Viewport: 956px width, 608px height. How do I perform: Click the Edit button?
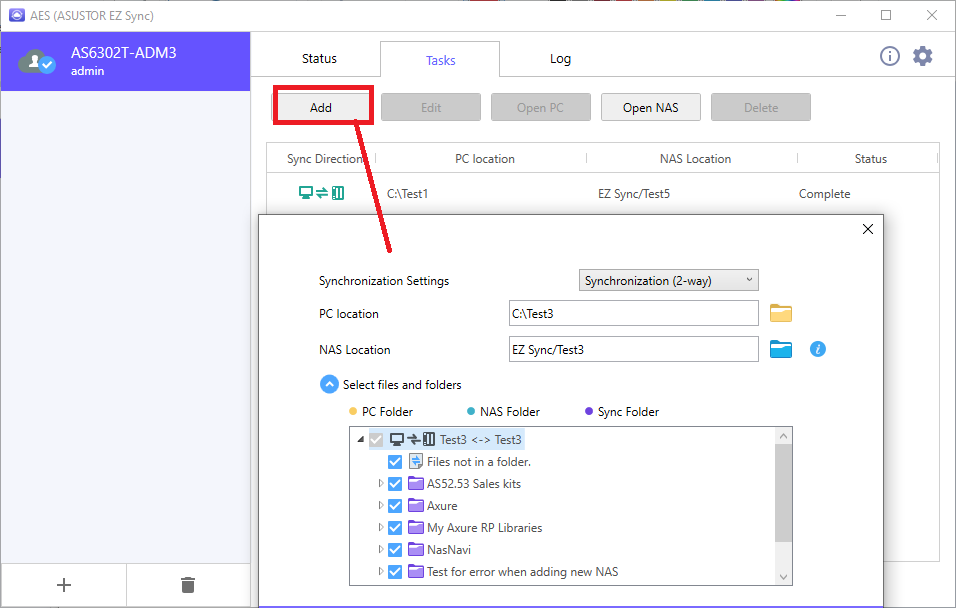431,107
